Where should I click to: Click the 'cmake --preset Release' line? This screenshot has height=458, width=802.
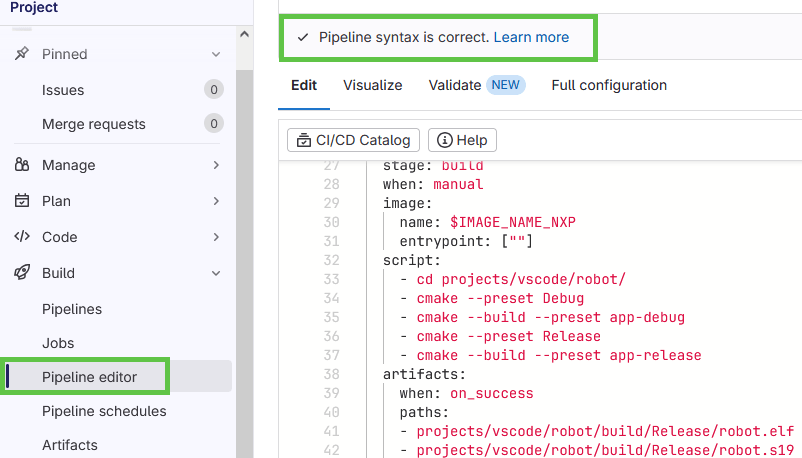500,336
